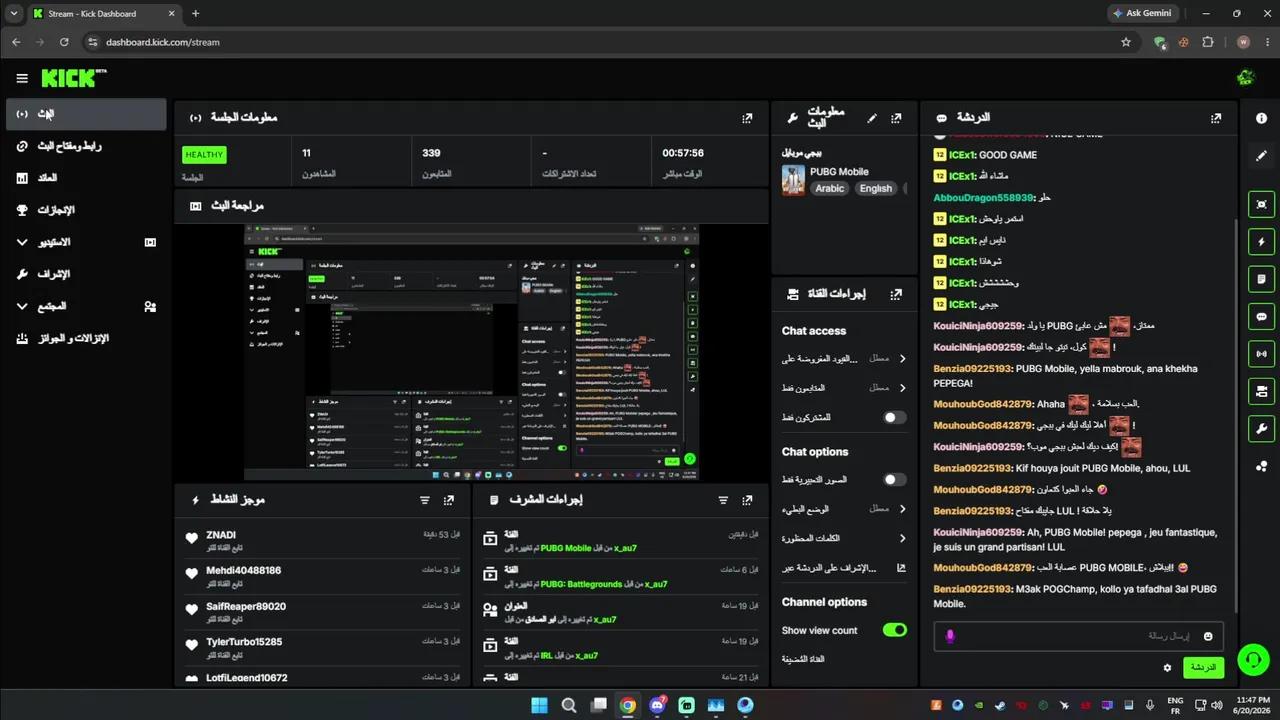Click the info icon in the right sidebar
This screenshot has height=720, width=1280.
pyautogui.click(x=1261, y=118)
